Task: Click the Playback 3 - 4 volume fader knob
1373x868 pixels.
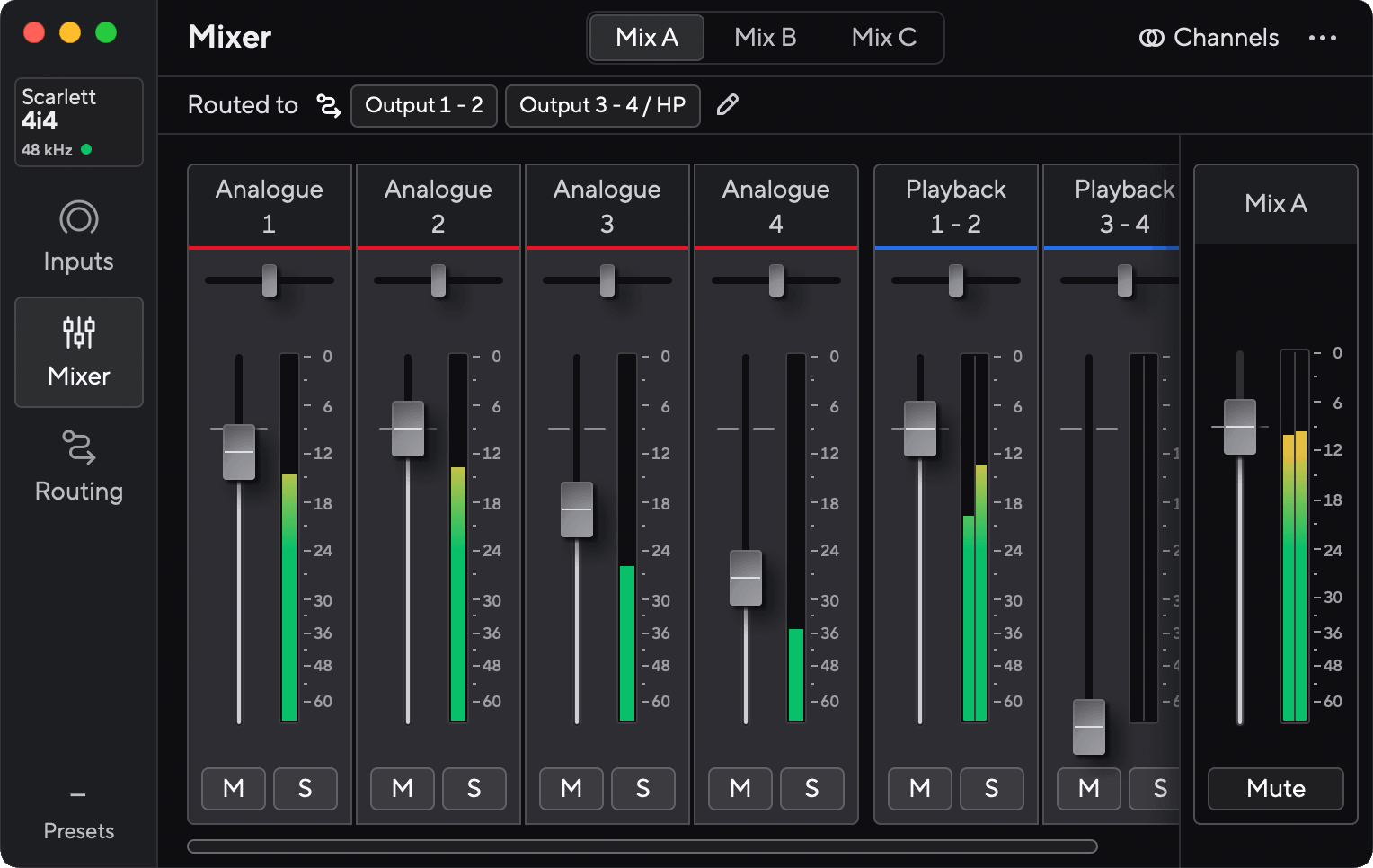Action: (1089, 727)
